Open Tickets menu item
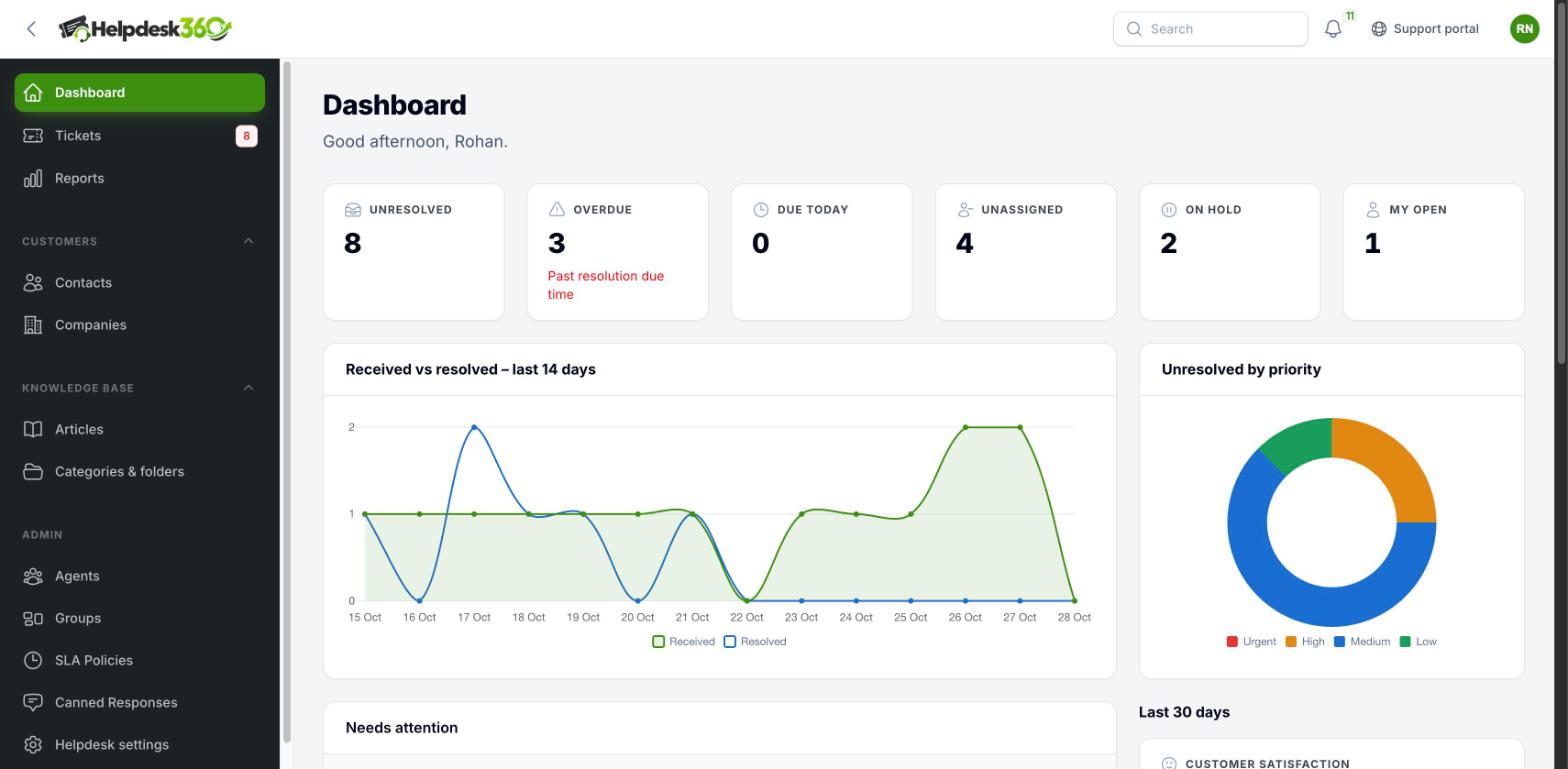This screenshot has height=769, width=1568. pyautogui.click(x=140, y=136)
